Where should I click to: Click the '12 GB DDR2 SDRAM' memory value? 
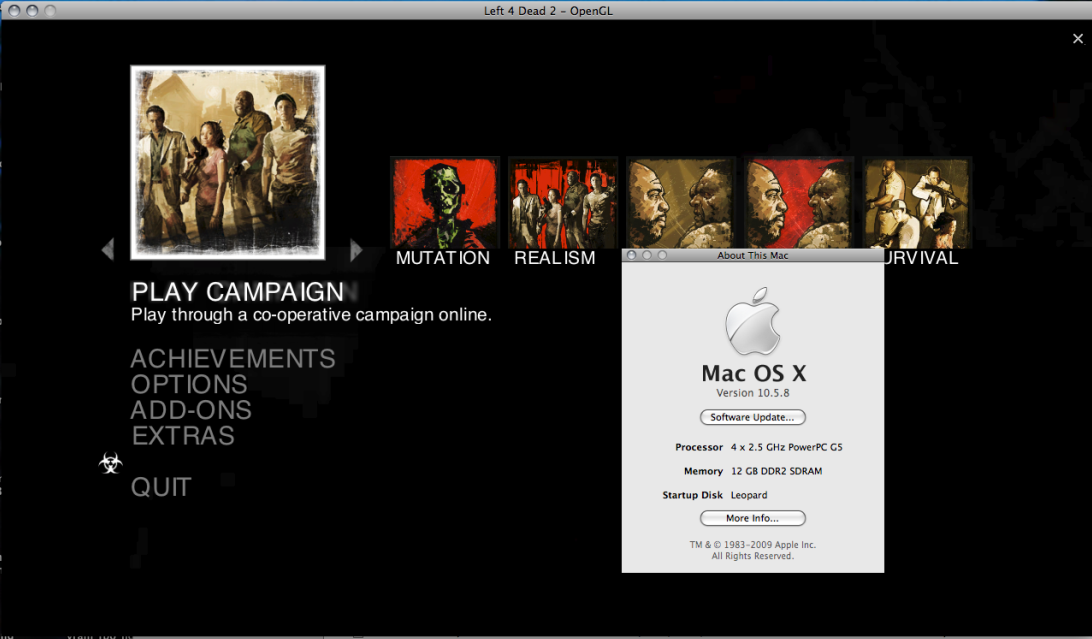[x=777, y=471]
